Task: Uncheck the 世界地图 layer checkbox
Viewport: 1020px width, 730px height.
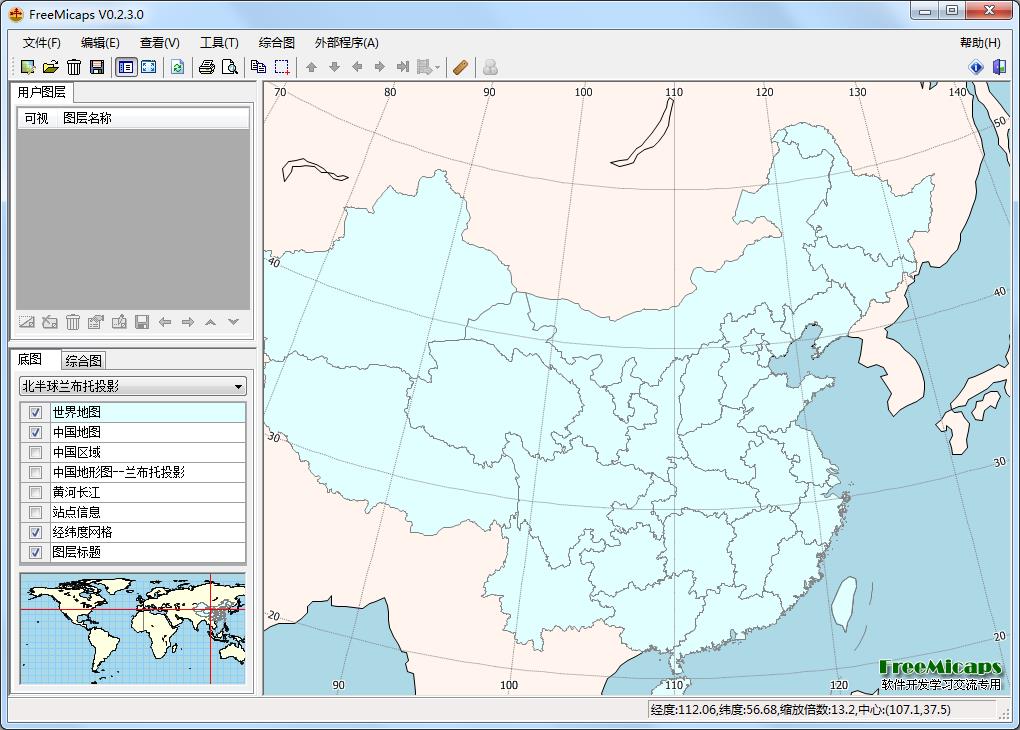Action: pos(36,412)
